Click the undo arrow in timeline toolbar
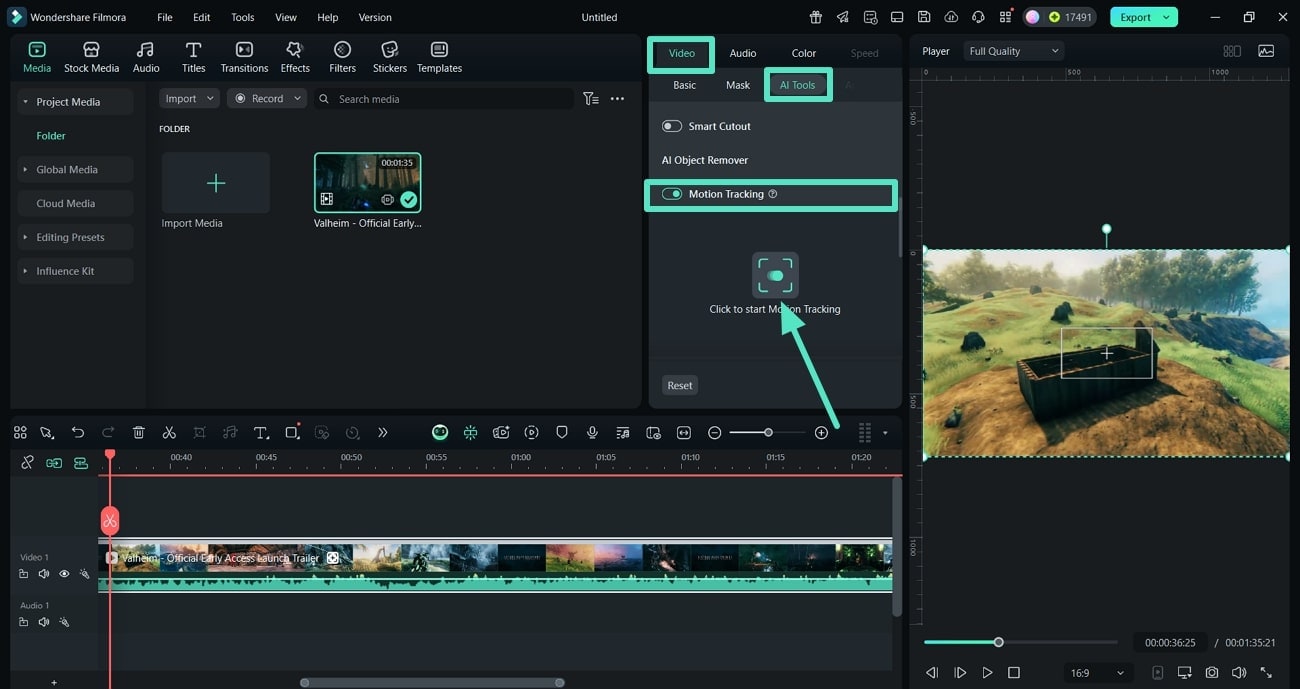1300x689 pixels. point(78,432)
